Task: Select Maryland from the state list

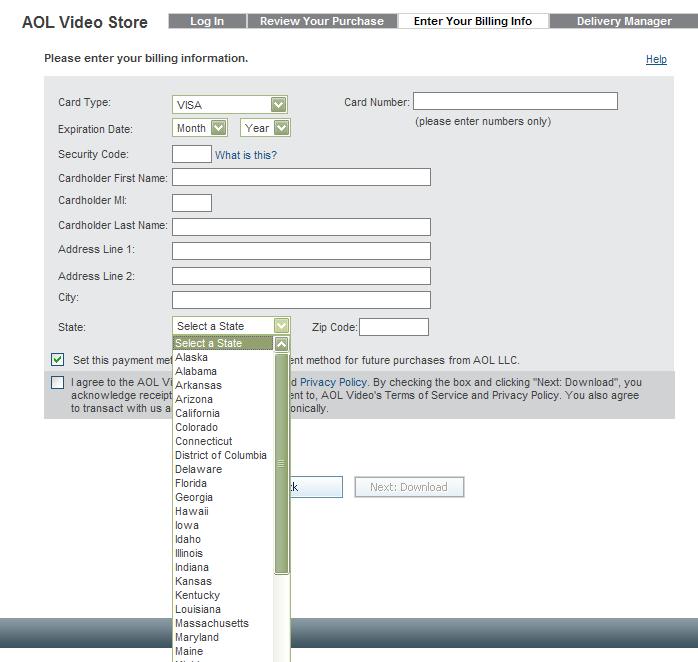Action: [223, 638]
